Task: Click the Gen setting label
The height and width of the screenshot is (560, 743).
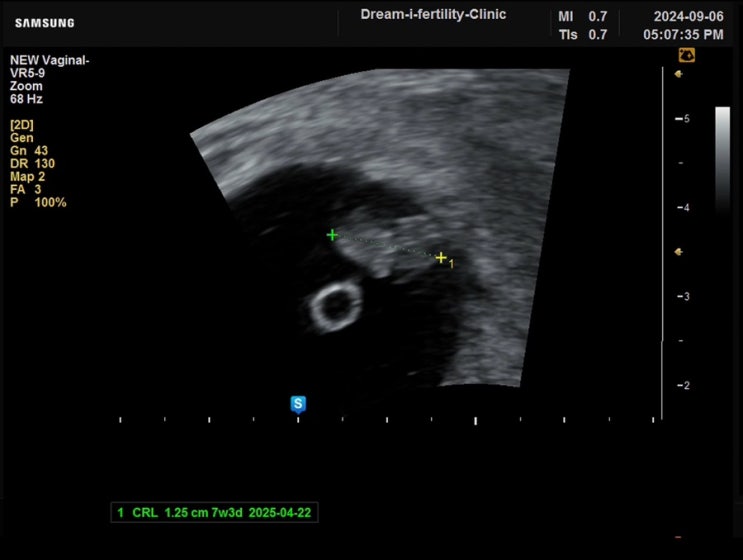Action: [22, 138]
